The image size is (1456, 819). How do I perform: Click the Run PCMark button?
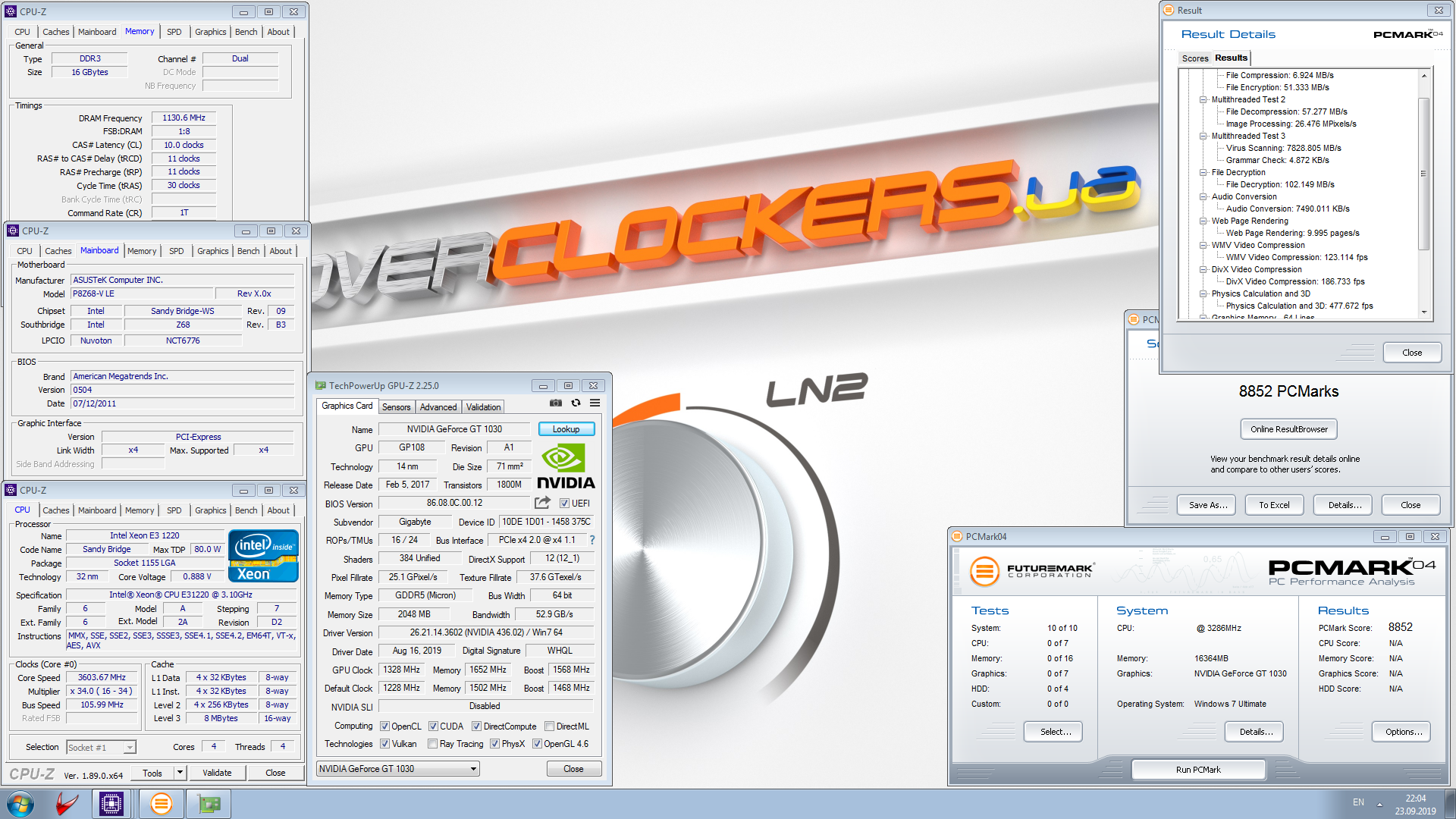[1198, 770]
